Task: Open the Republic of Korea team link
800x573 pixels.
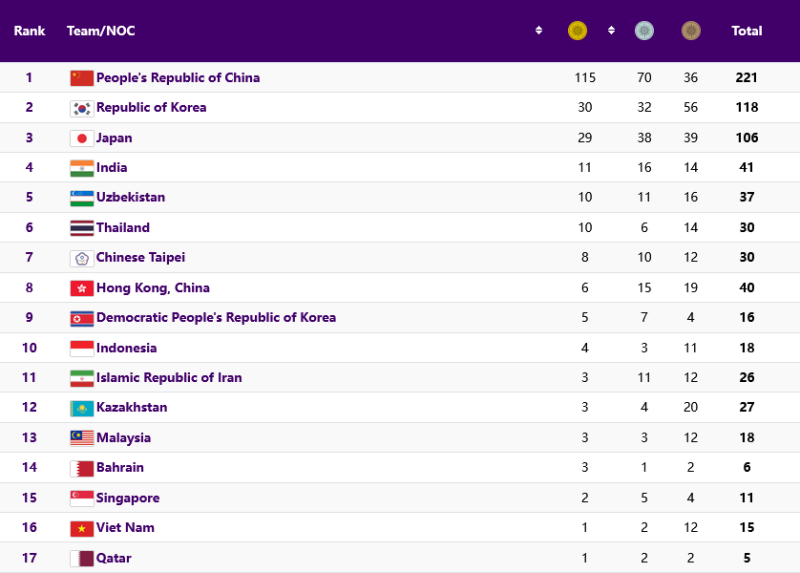Action: (152, 107)
